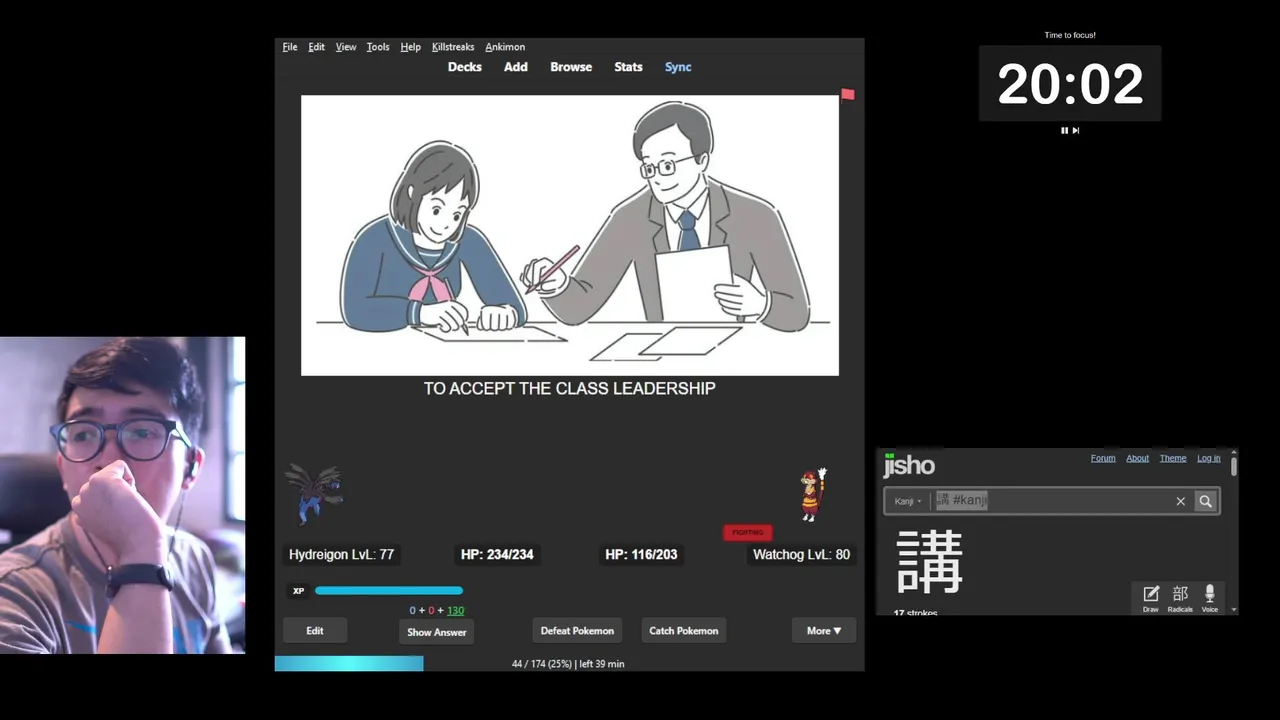The height and width of the screenshot is (720, 1280).
Task: Click HP: 234/234 value
Action: coord(497,554)
